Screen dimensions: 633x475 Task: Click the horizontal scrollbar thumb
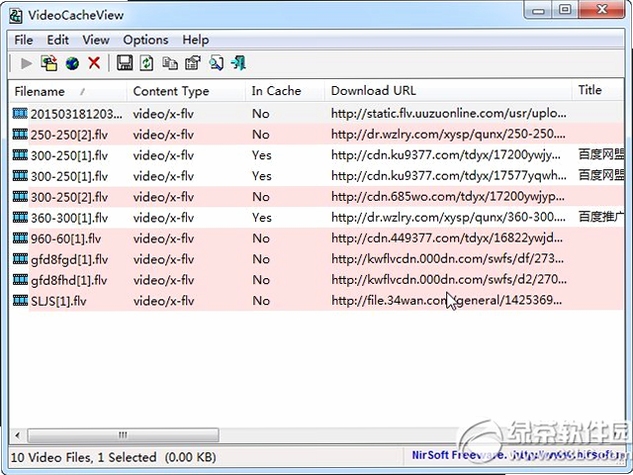(x=123, y=435)
